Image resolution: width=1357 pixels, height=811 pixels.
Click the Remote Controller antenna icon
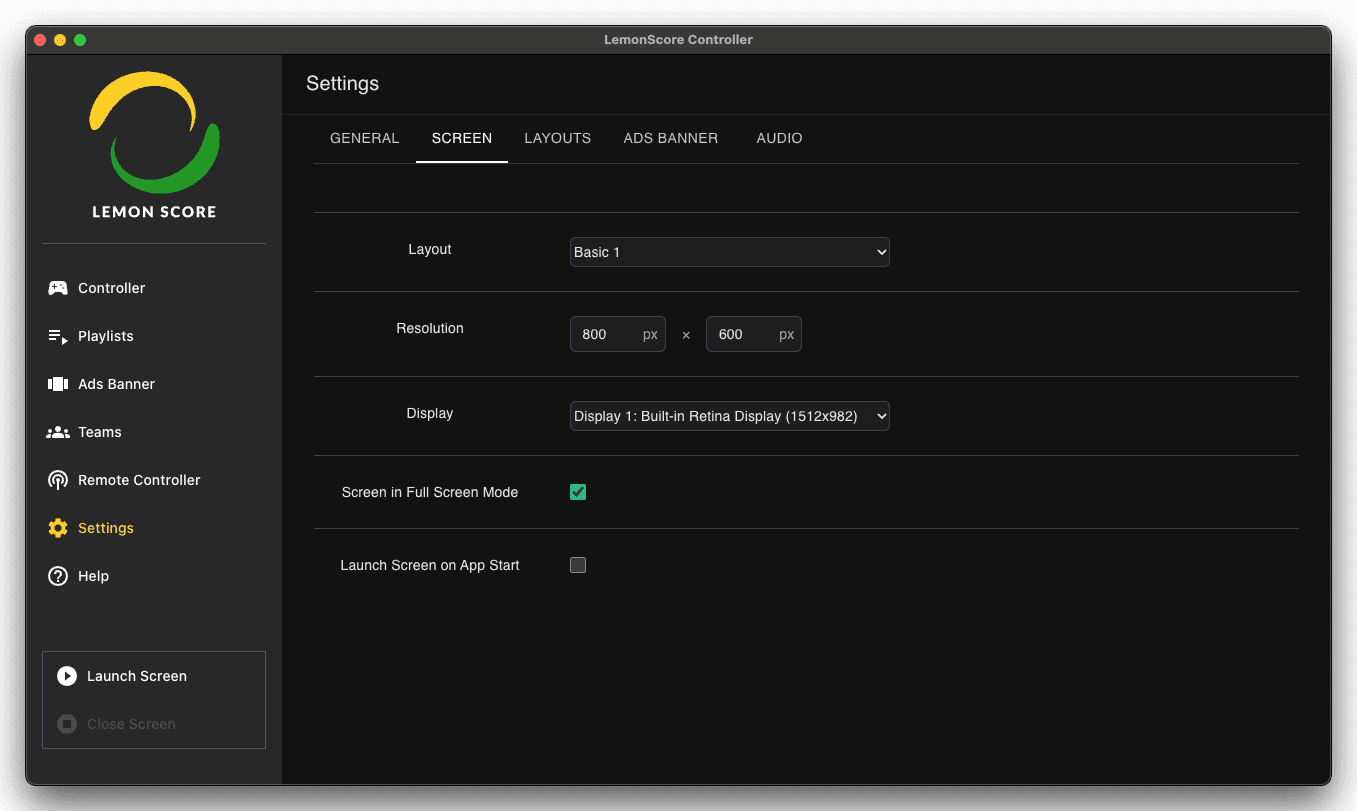pos(58,480)
